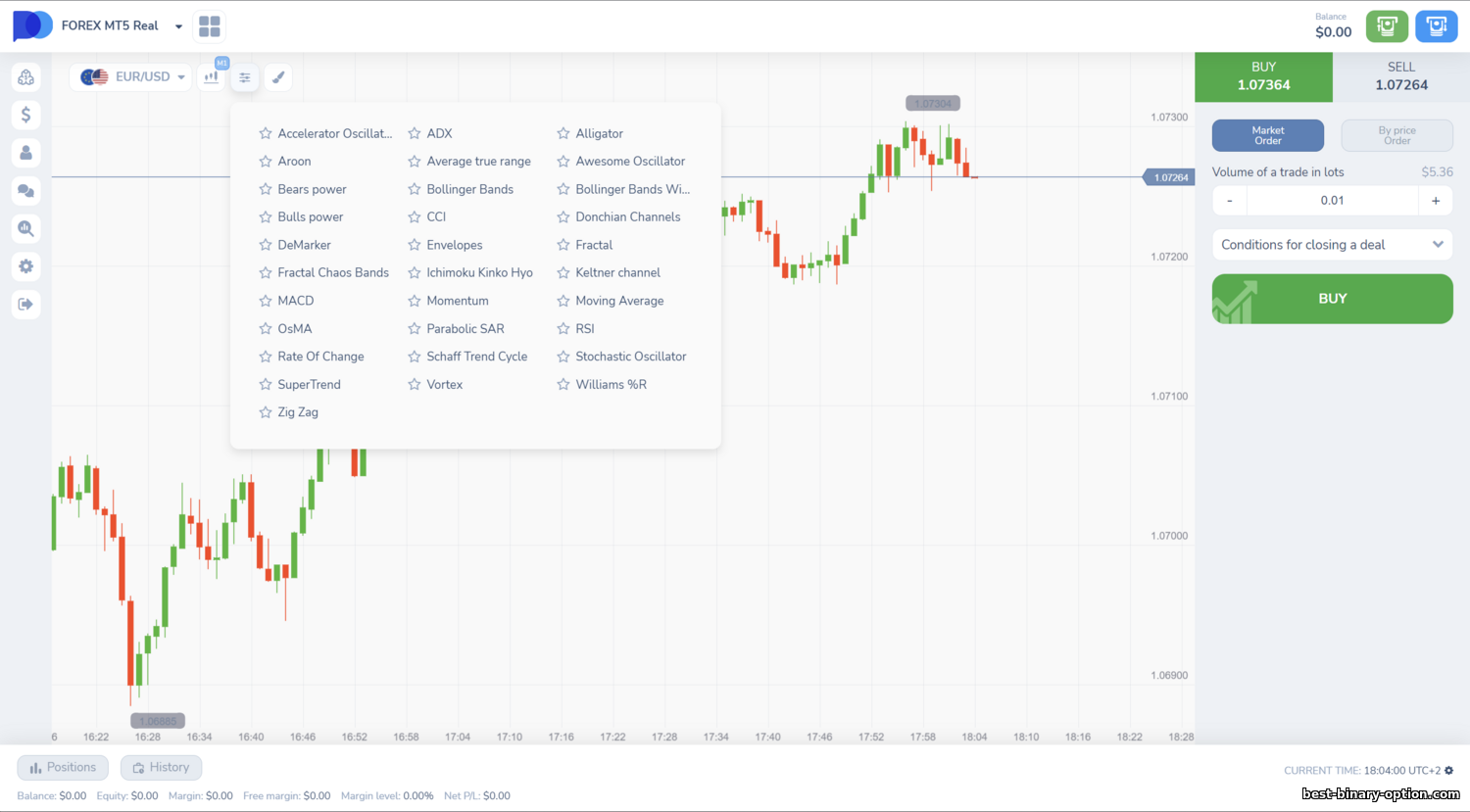Open the analytics magnifier sidebar icon
Viewport: 1470px width, 812px height.
[x=26, y=228]
